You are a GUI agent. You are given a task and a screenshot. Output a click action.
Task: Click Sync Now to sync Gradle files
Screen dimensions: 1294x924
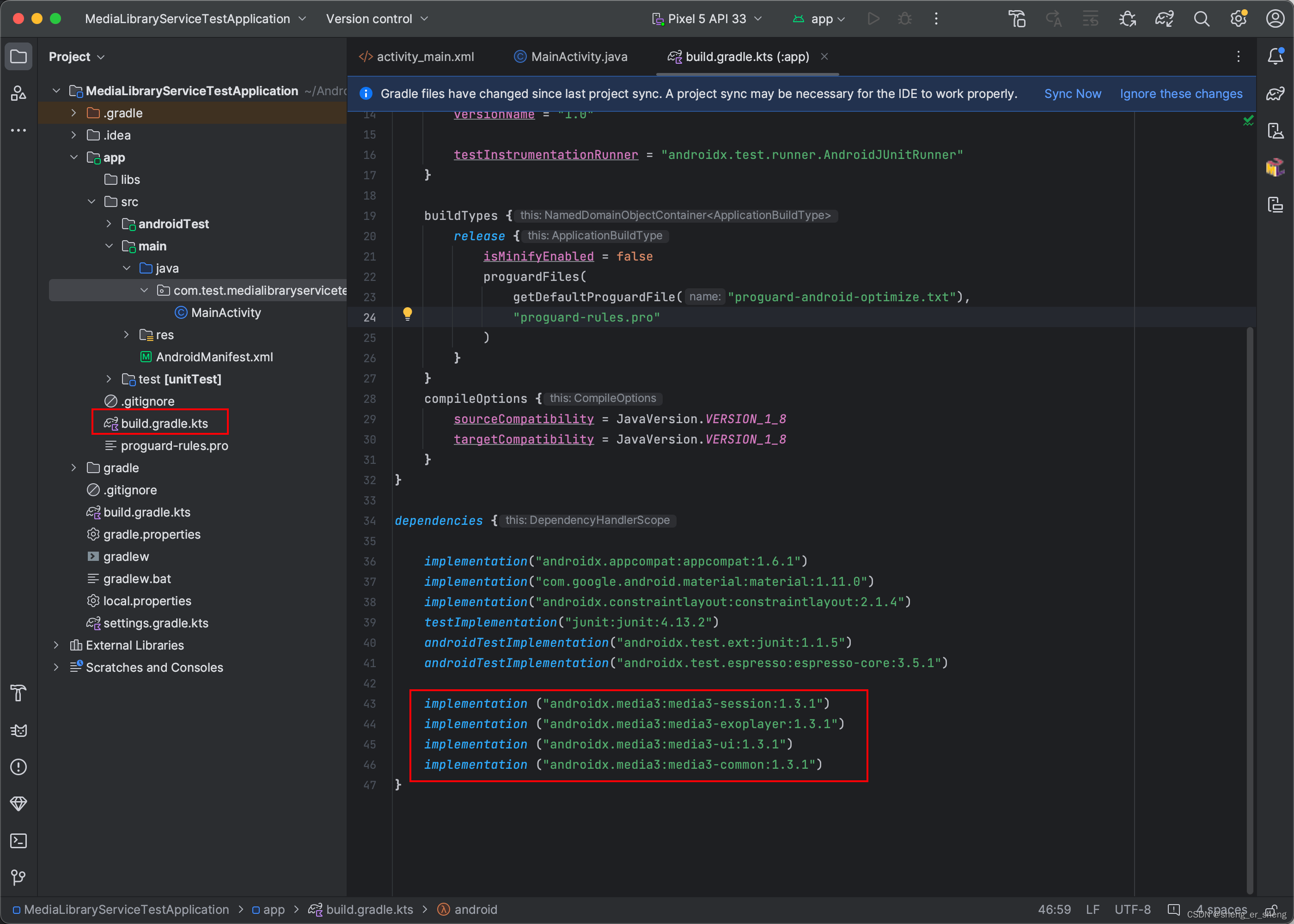click(1071, 92)
